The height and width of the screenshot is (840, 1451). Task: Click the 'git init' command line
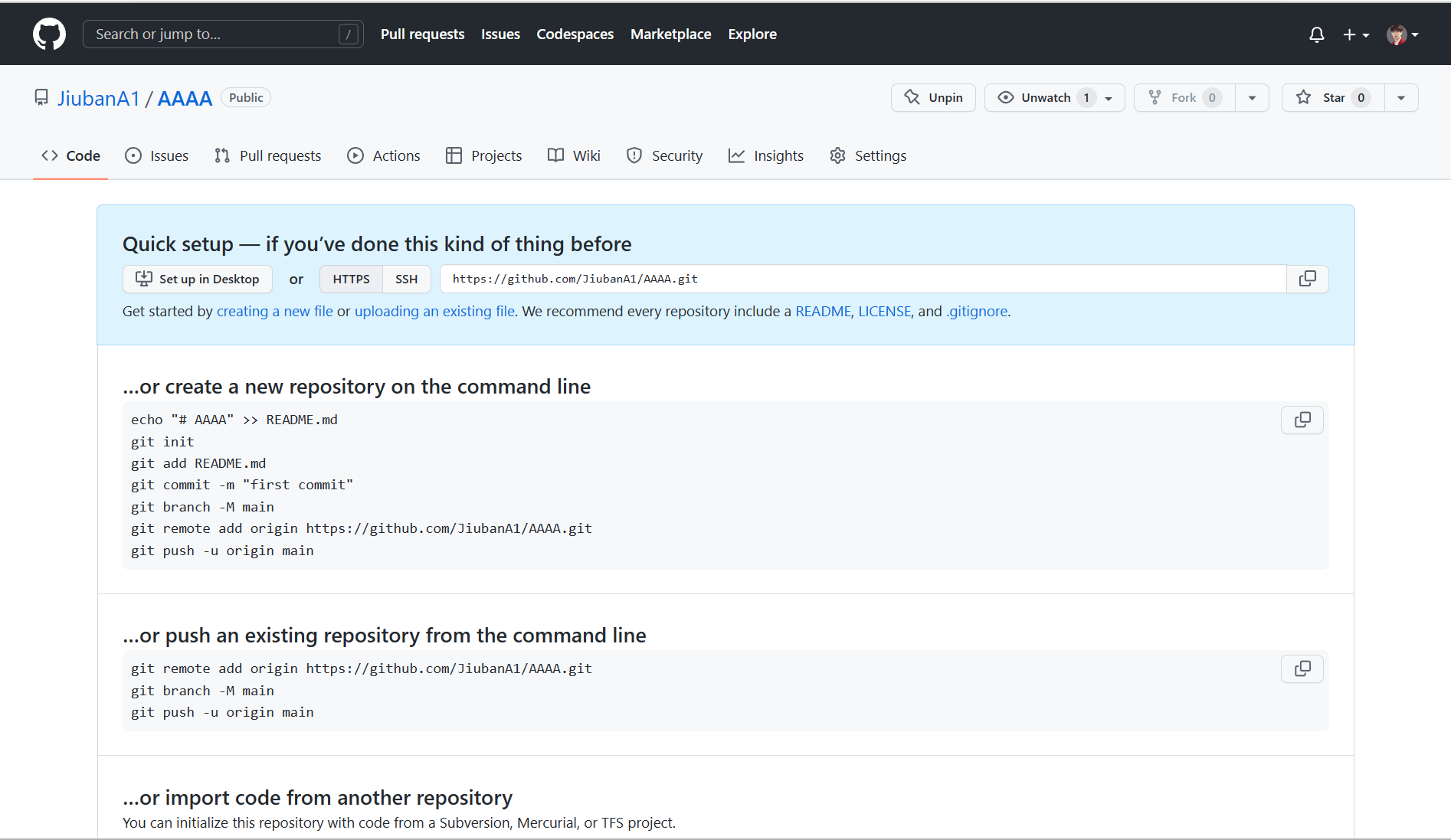(162, 442)
